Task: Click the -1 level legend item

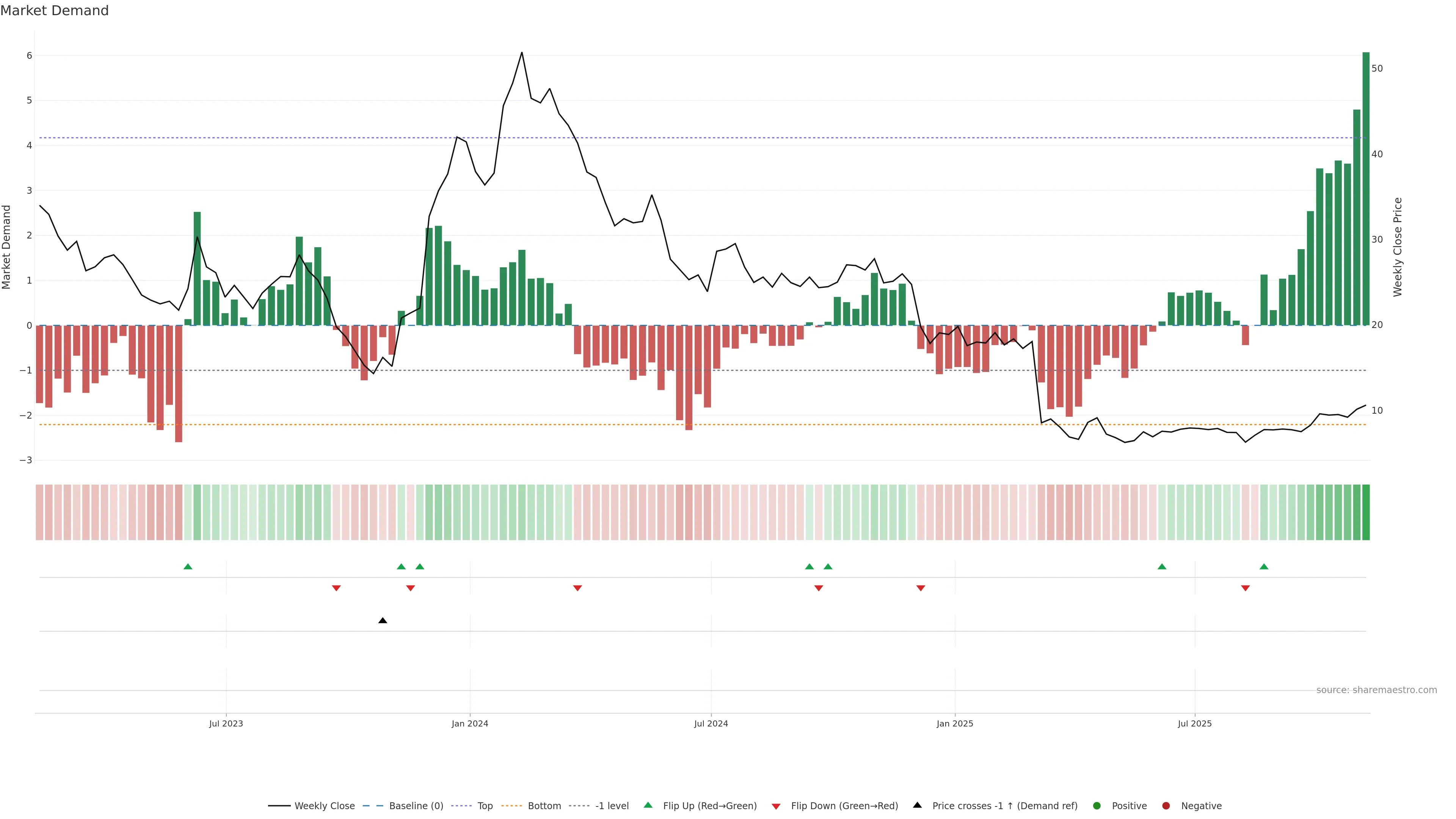Action: (612, 805)
